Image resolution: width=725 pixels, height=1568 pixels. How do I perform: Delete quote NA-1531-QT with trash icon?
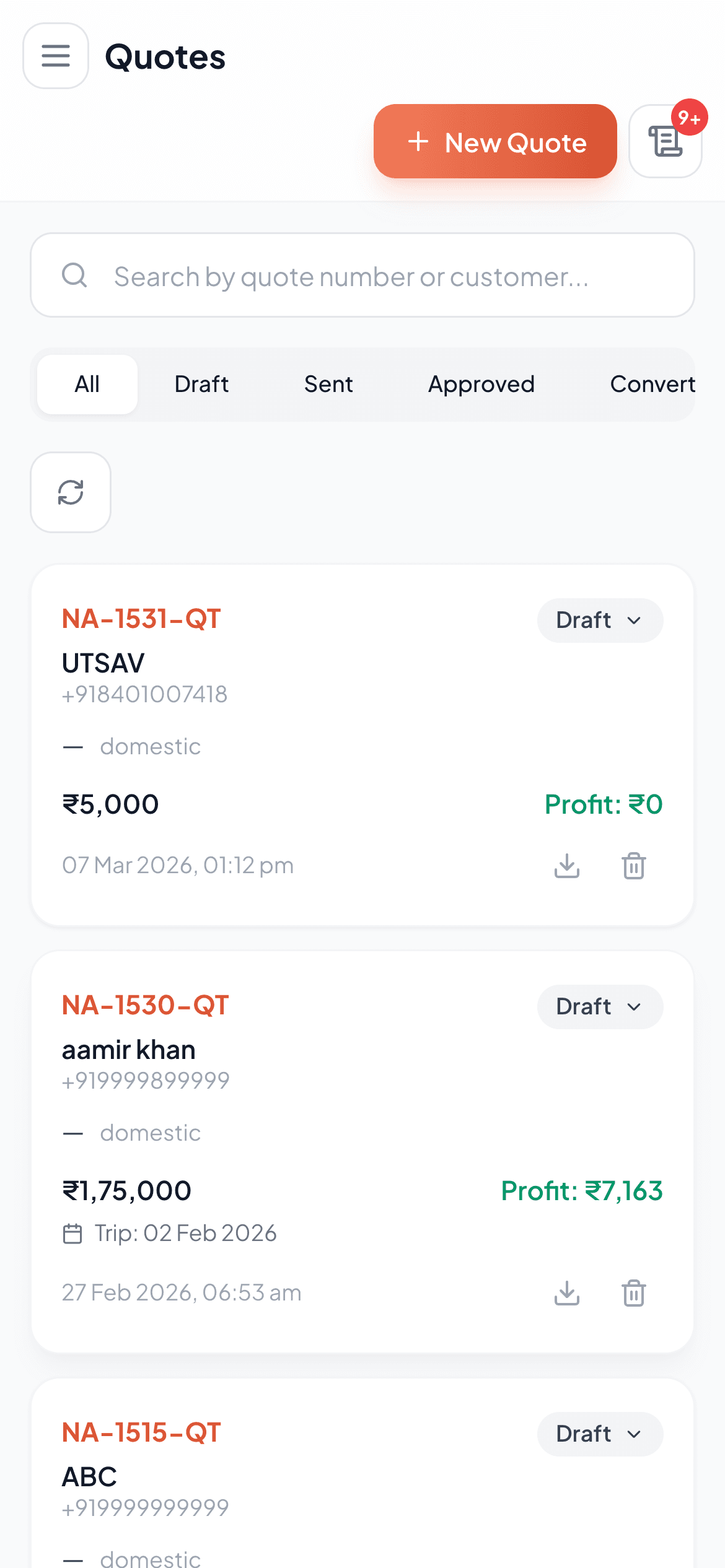(x=634, y=866)
